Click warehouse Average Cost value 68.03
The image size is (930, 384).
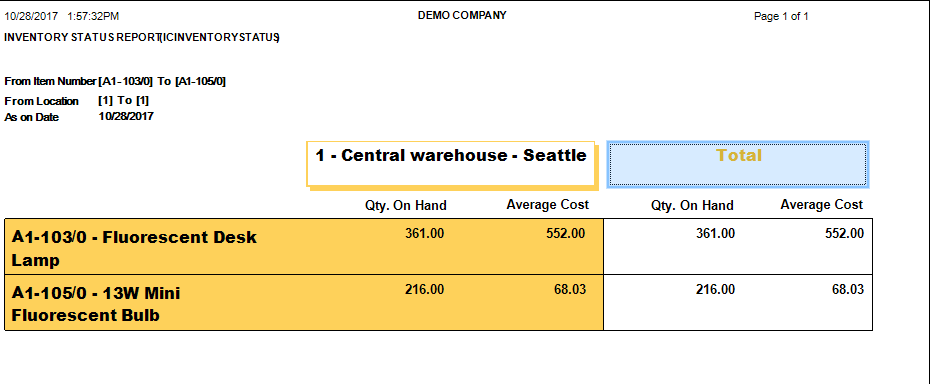pyautogui.click(x=568, y=290)
